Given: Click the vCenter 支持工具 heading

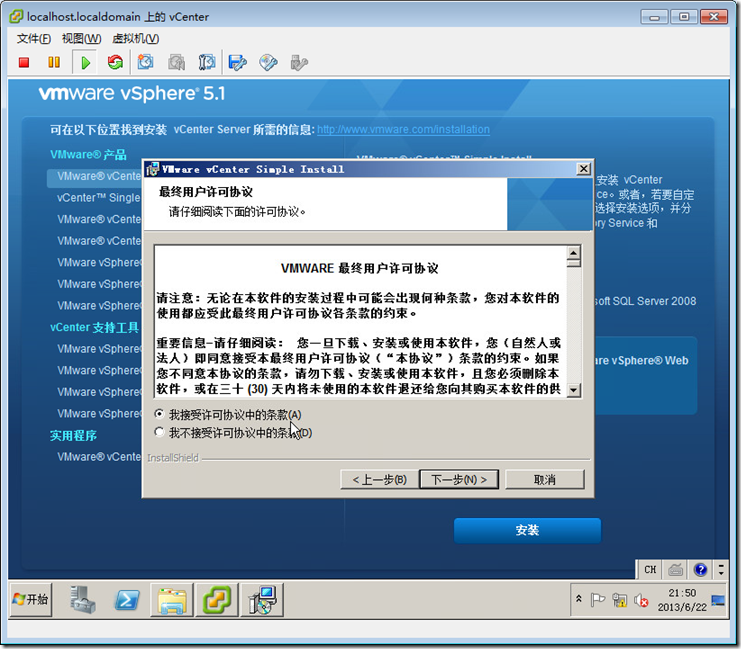Looking at the screenshot, I should (94, 327).
